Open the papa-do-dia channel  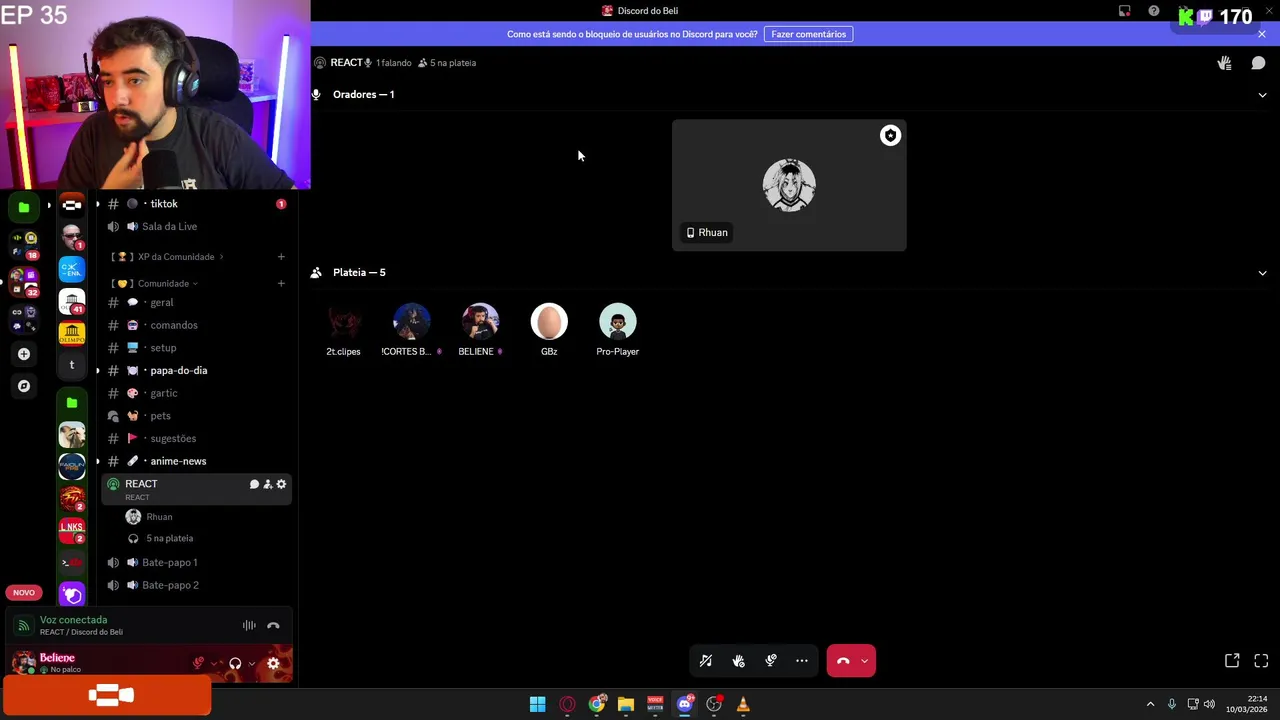pos(197,371)
